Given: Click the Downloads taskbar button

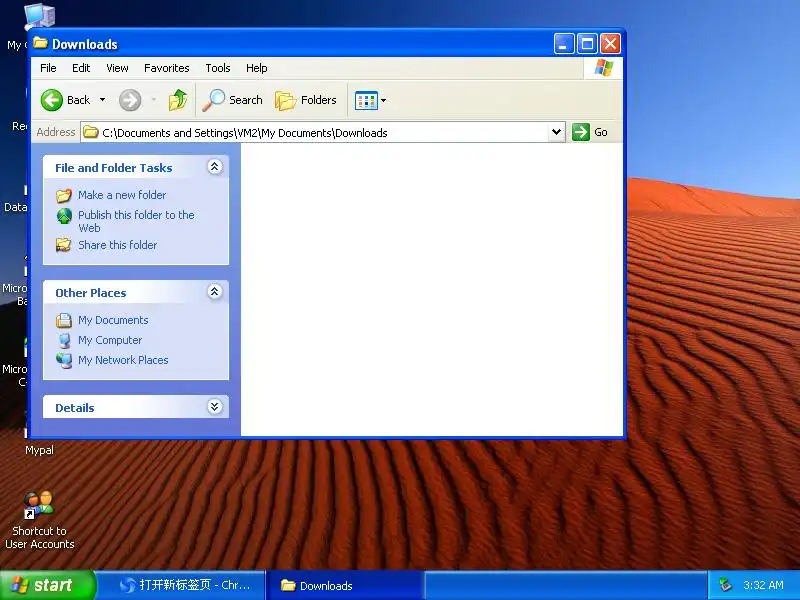Looking at the screenshot, I should click(345, 585).
